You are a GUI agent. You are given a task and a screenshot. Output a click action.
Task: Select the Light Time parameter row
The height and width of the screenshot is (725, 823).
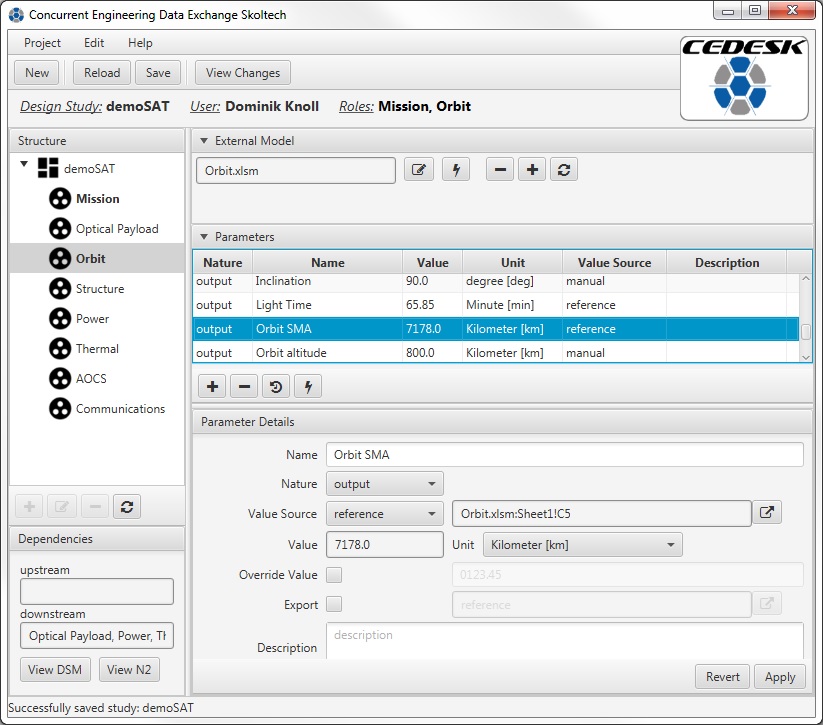point(495,305)
